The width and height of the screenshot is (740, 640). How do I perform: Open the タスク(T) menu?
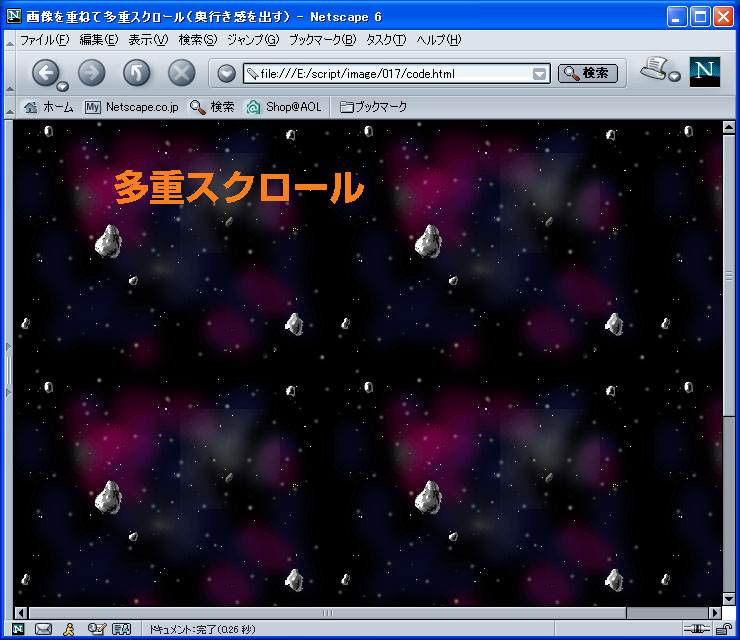[386, 40]
